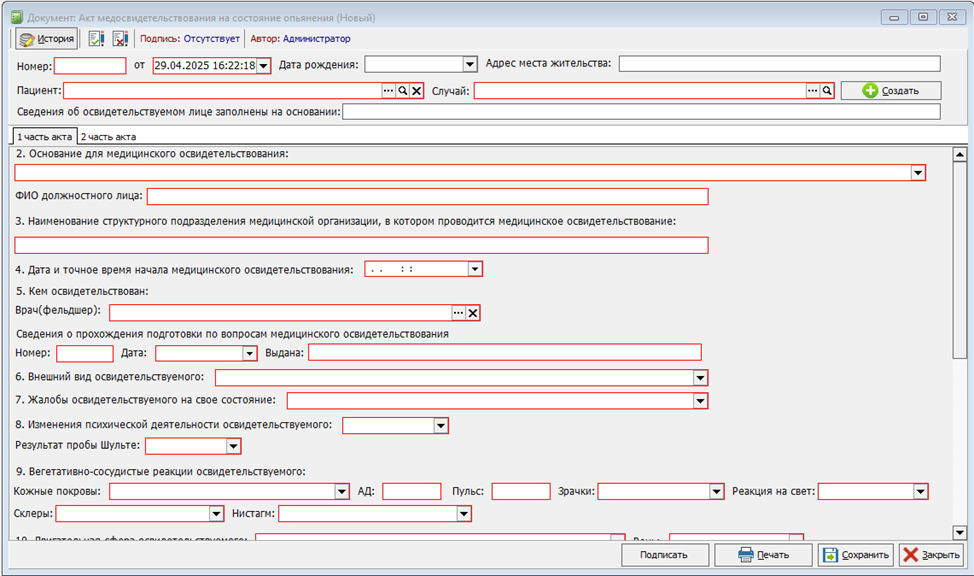
Task: Expand Изменения психической деятельности dropdown
Action: 440,426
